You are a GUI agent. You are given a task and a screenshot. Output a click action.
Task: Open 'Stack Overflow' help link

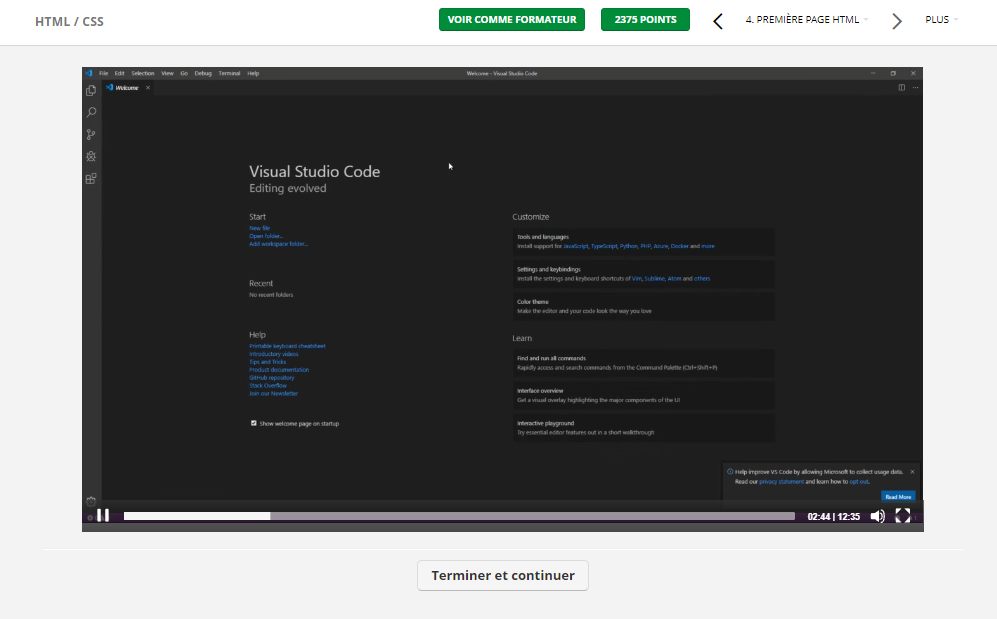268,386
